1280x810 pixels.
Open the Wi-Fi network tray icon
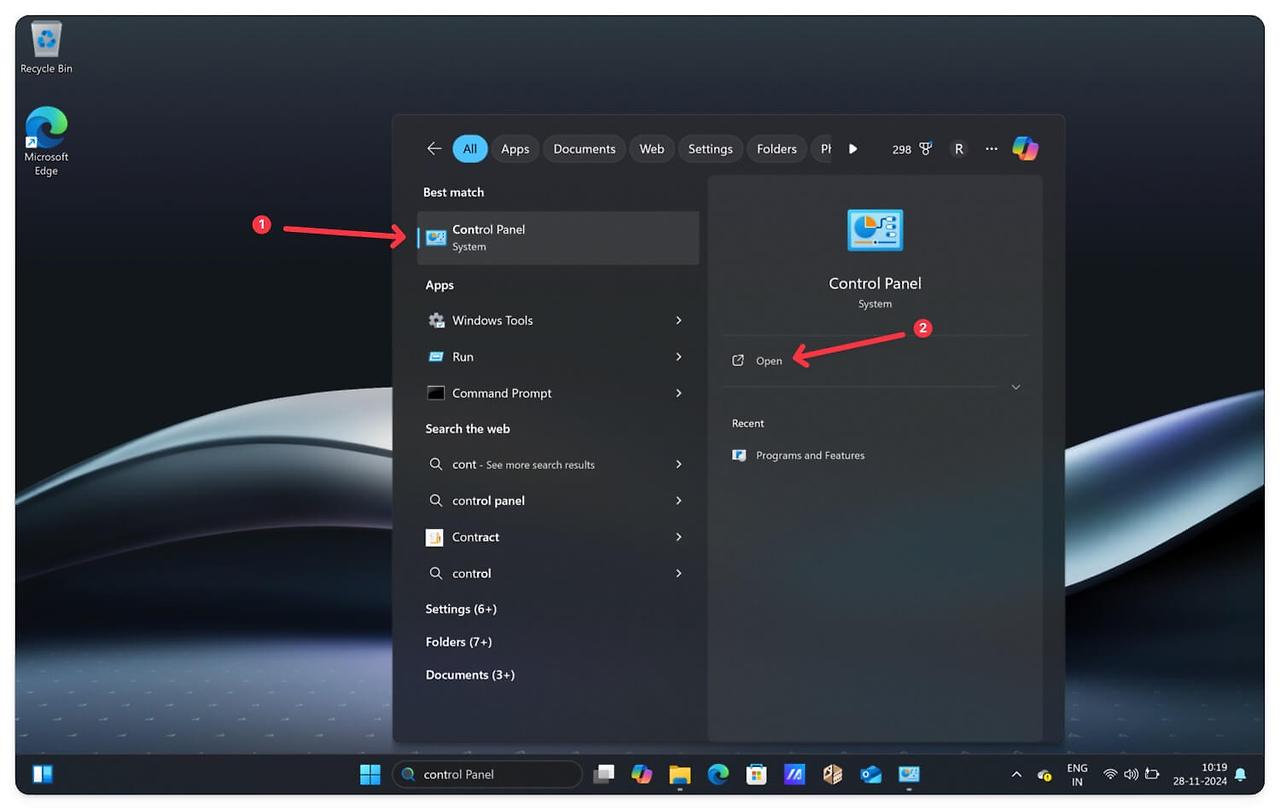[x=1110, y=774]
